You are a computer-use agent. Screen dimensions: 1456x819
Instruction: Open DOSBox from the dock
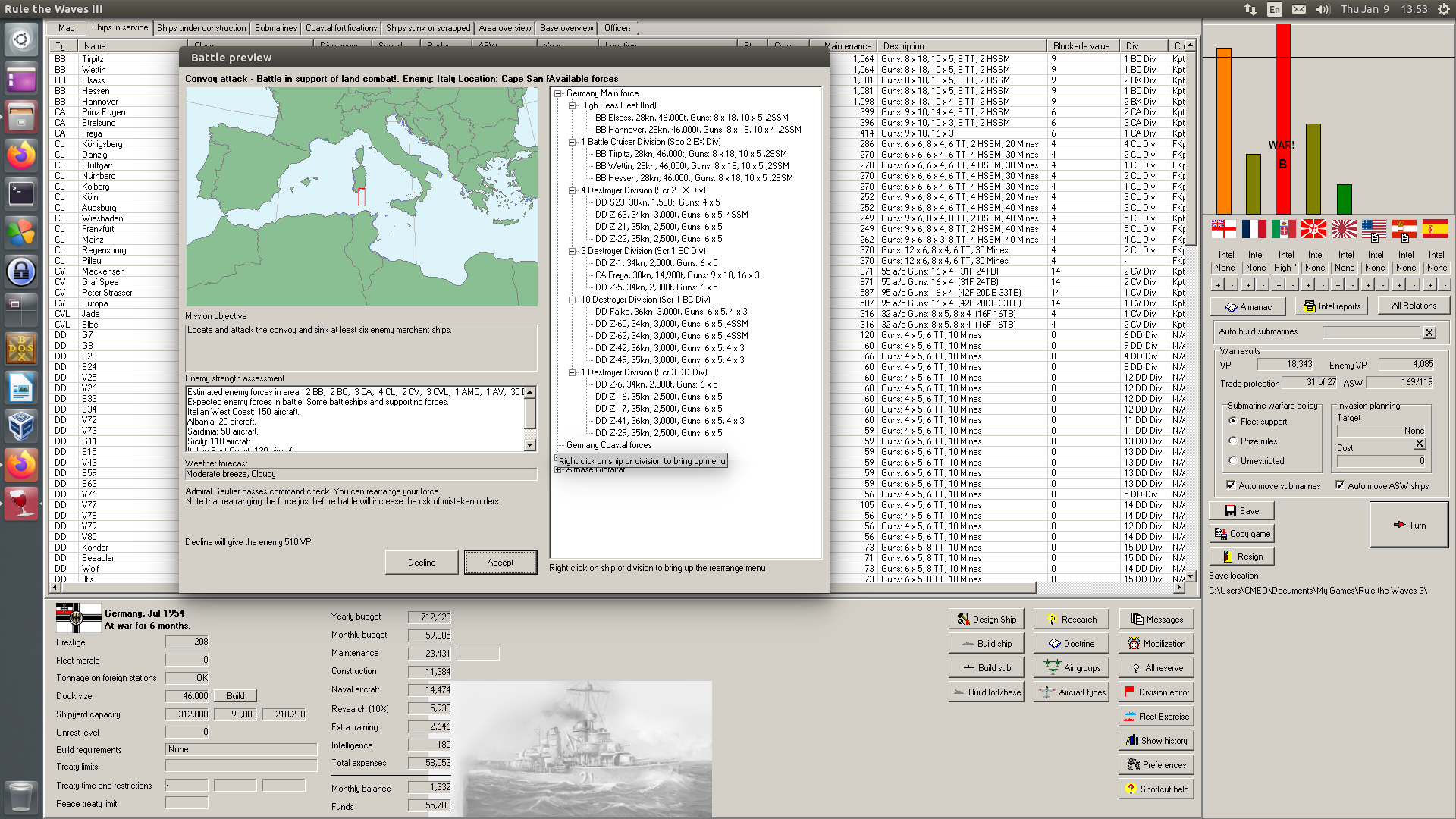[x=21, y=349]
